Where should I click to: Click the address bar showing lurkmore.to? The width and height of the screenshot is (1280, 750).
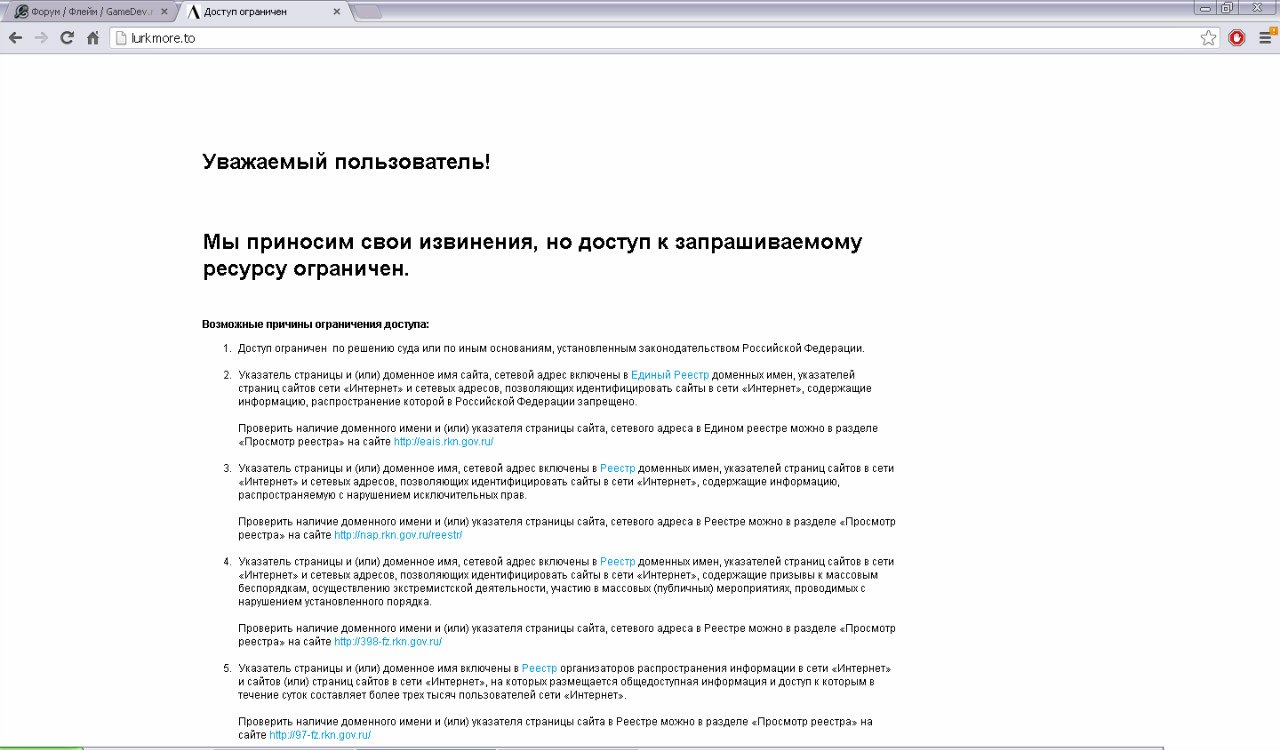click(650, 38)
